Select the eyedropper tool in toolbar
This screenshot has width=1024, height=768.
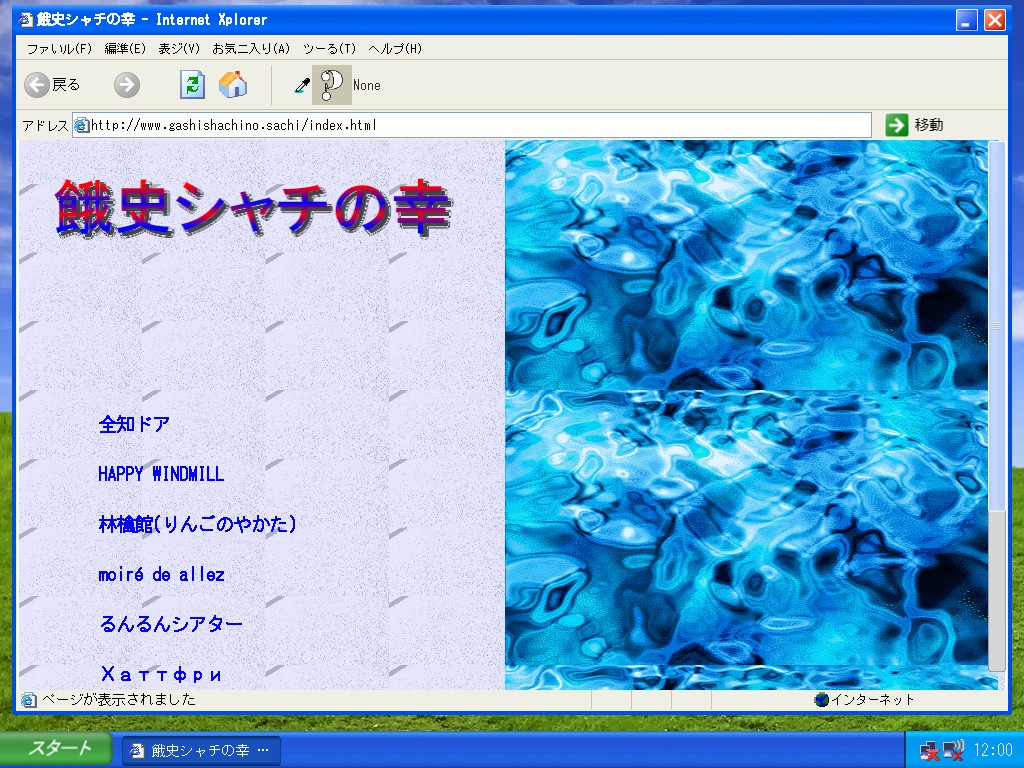coord(302,85)
